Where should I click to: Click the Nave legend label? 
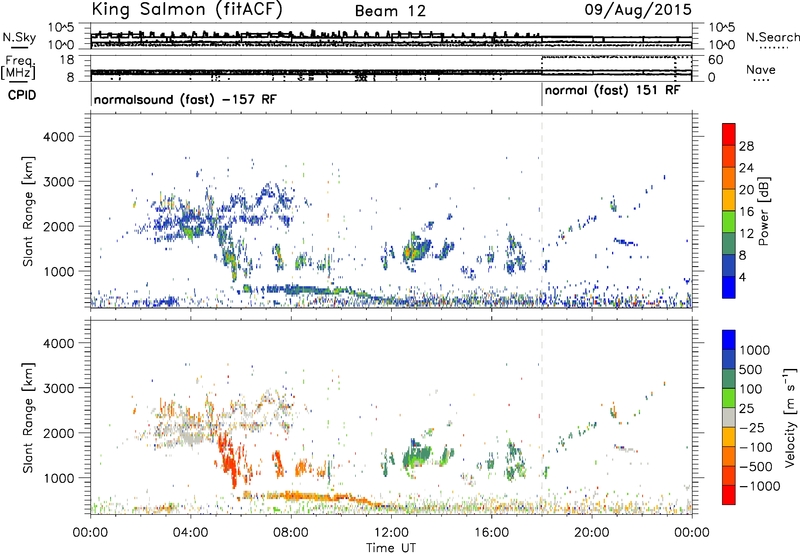[x=761, y=69]
